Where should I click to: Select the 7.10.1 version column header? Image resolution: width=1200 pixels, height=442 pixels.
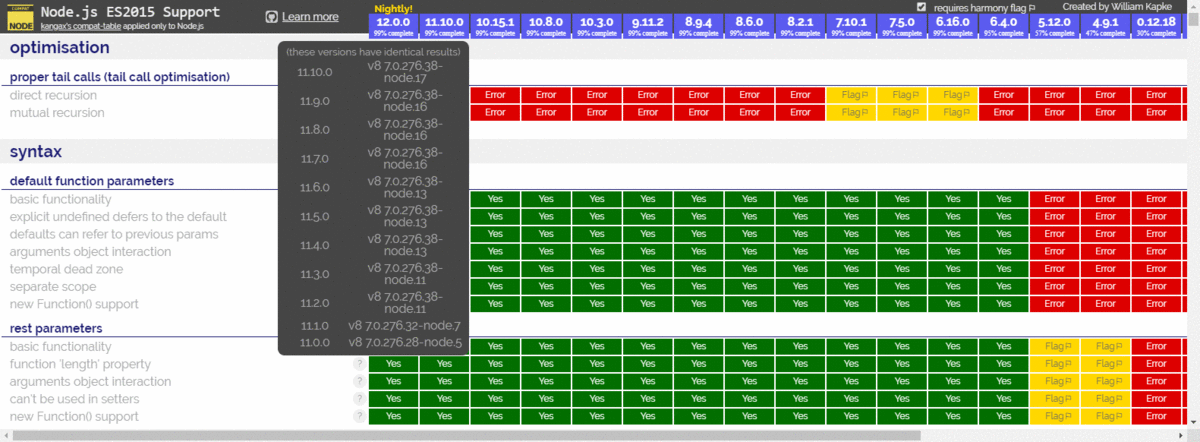(851, 26)
